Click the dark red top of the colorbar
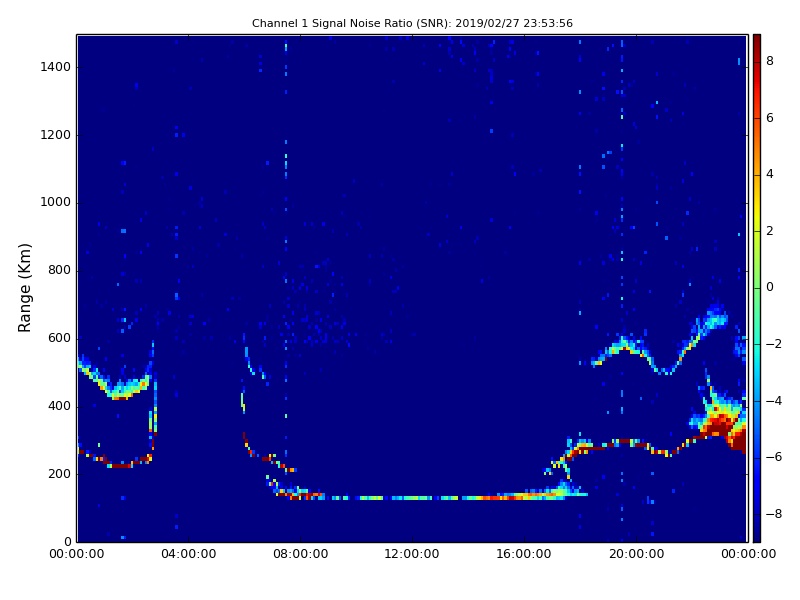 click(x=757, y=43)
